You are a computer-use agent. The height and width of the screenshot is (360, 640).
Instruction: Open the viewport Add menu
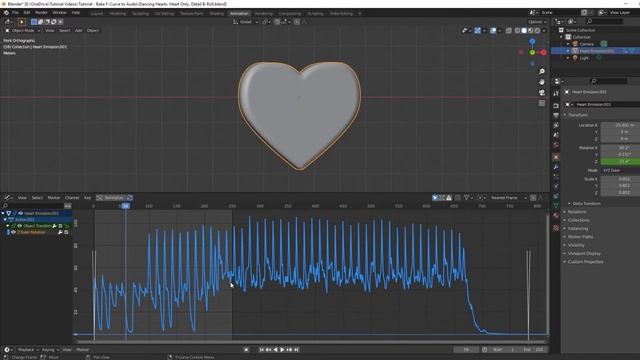(x=78, y=31)
